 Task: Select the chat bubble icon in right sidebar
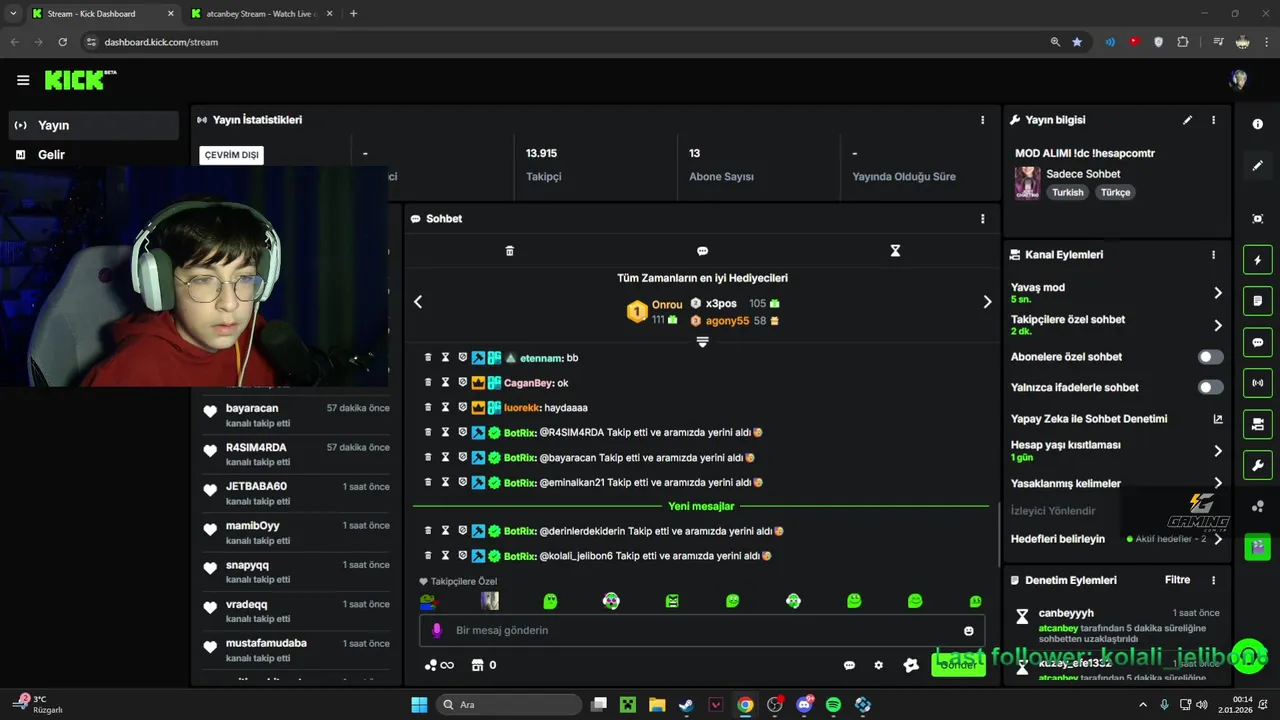pyautogui.click(x=1258, y=342)
